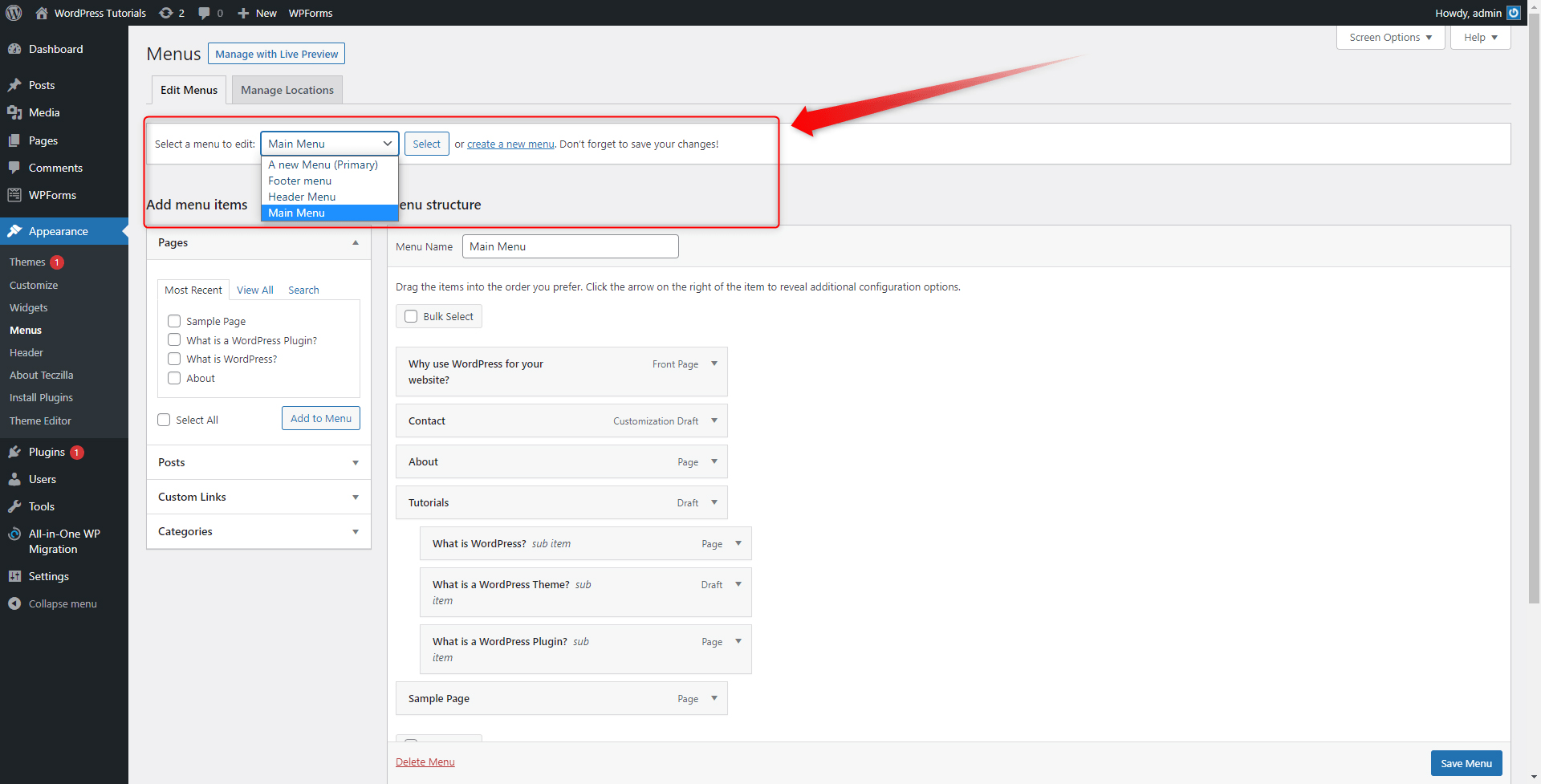Click the Tools wrench icon
Image resolution: width=1541 pixels, height=784 pixels.
coord(14,506)
